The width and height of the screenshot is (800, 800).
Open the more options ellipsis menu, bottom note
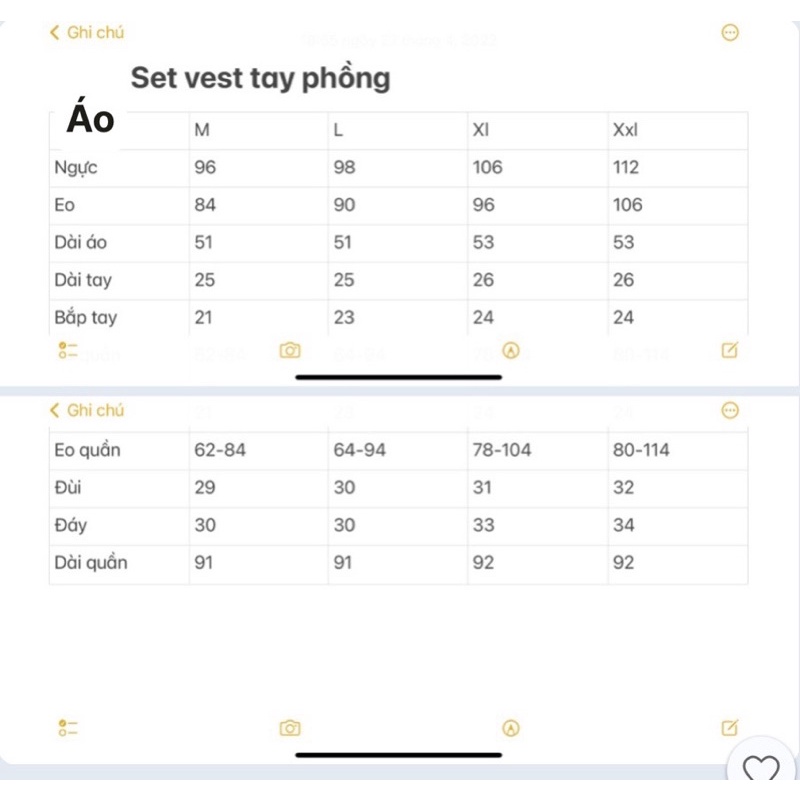click(x=729, y=410)
